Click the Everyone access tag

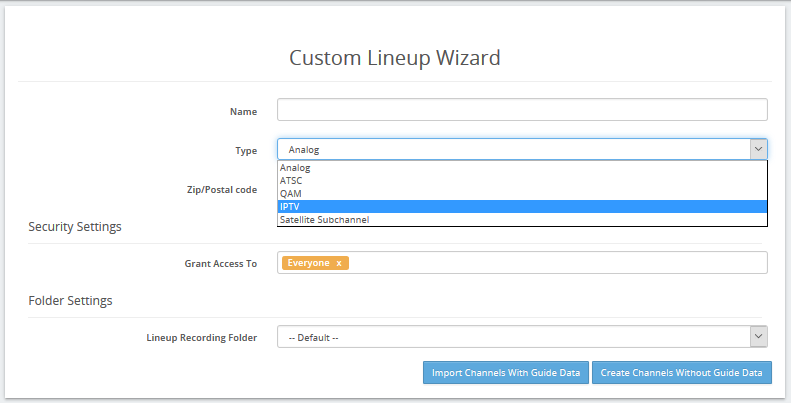pos(308,263)
